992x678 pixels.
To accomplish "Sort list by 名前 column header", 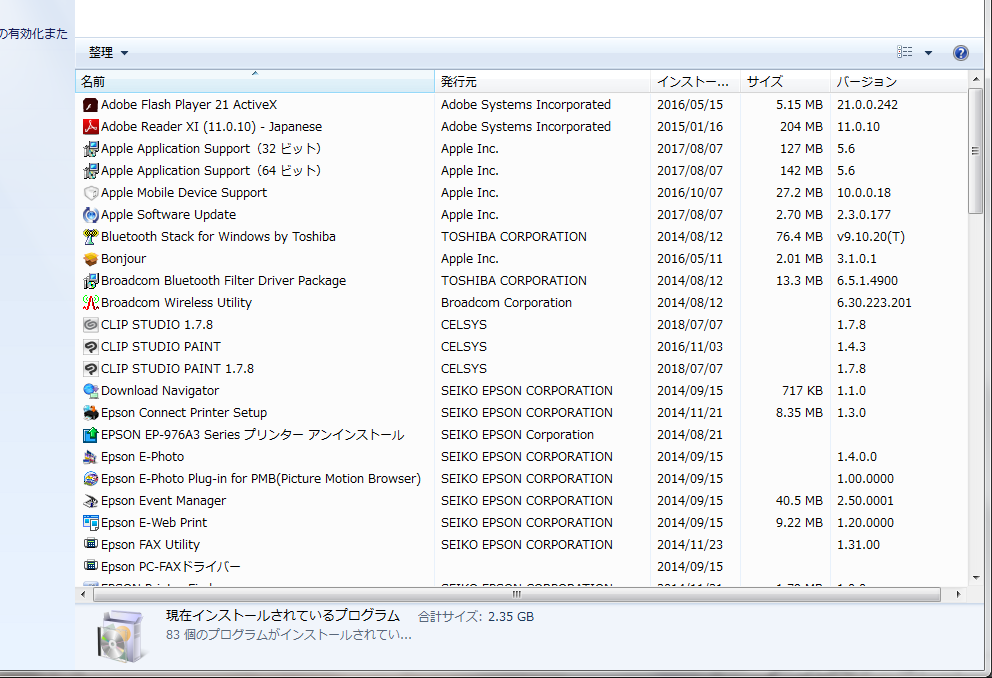I will [x=255, y=82].
